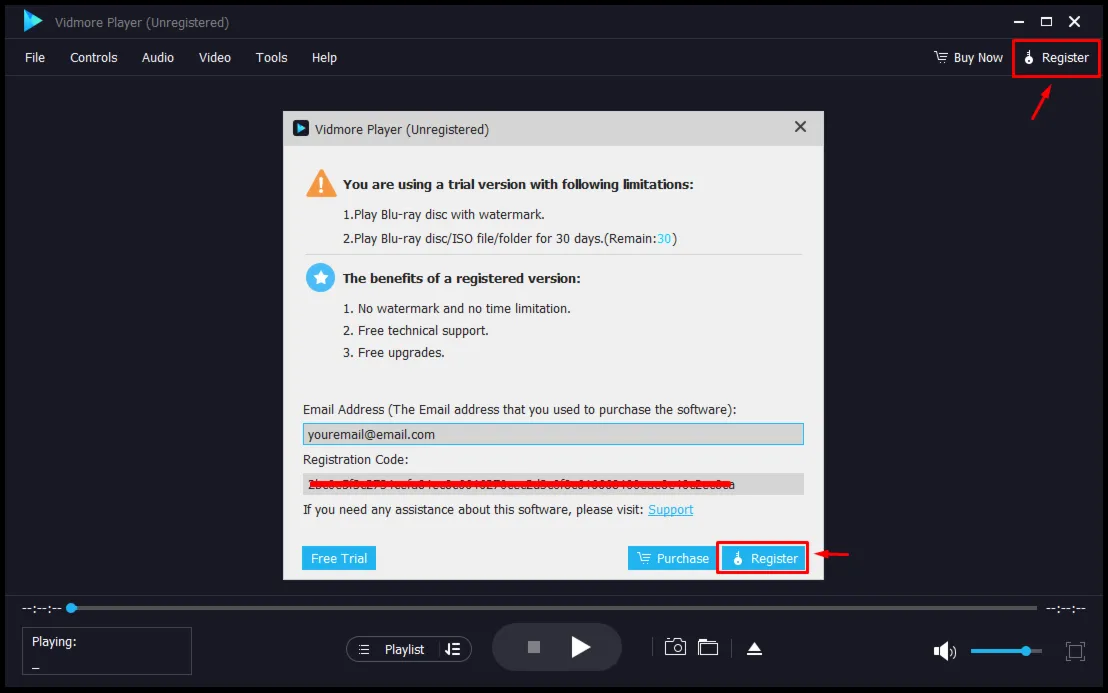Open the Controls menu
1108x693 pixels.
[x=93, y=58]
